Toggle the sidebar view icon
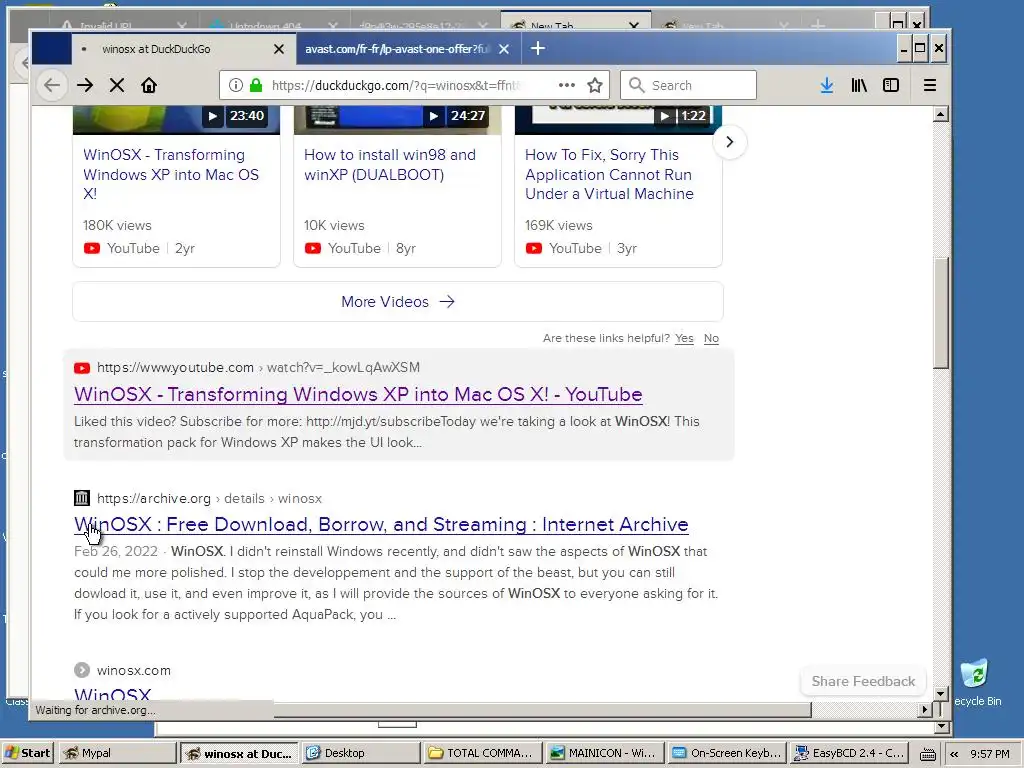The width and height of the screenshot is (1024, 768). pyautogui.click(x=891, y=85)
